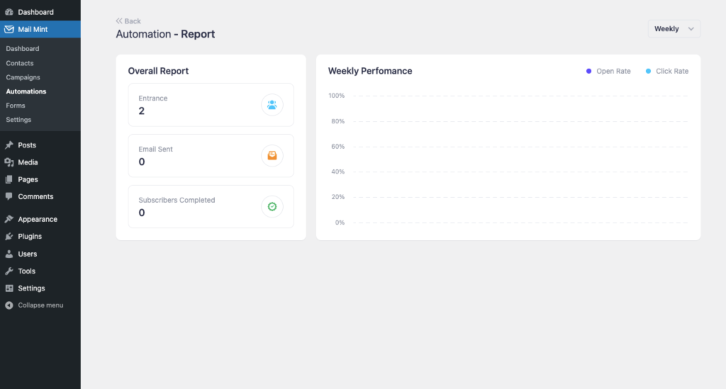This screenshot has height=389, width=726.
Task: Click the Entrance stat card
Action: pyautogui.click(x=211, y=105)
